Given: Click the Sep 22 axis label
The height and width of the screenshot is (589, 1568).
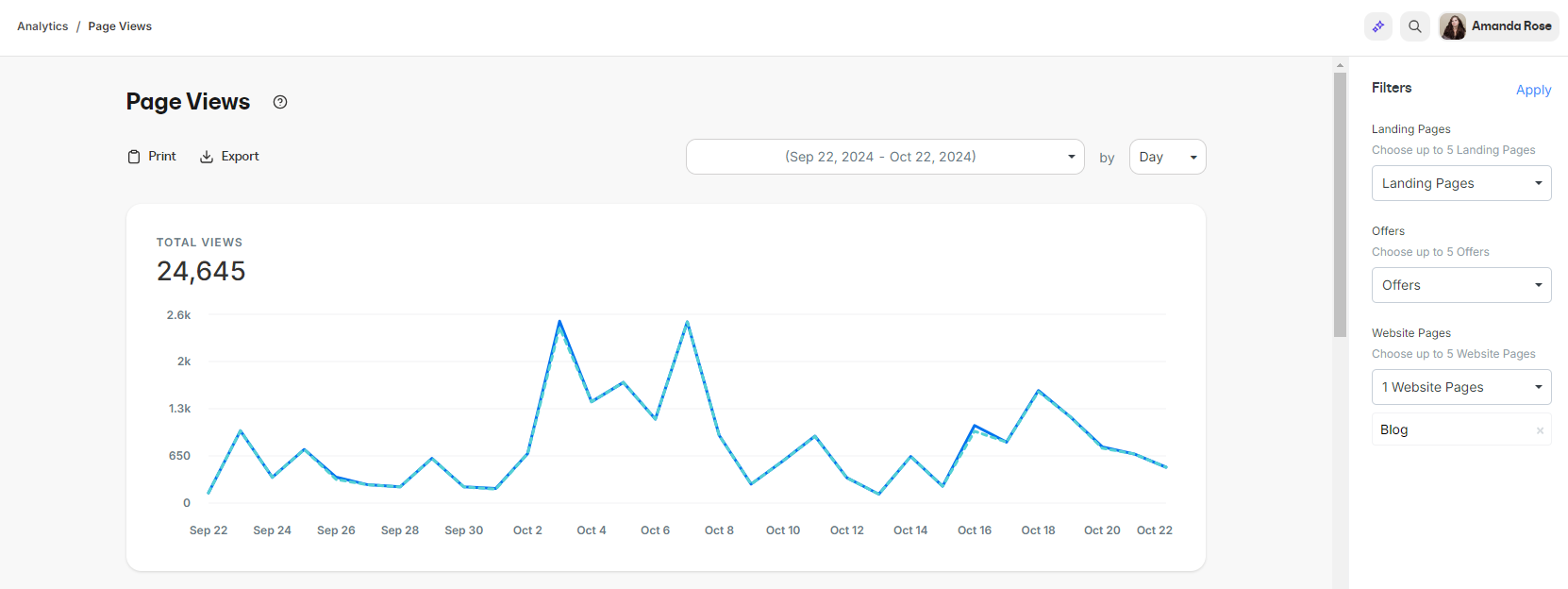Looking at the screenshot, I should tap(209, 530).
